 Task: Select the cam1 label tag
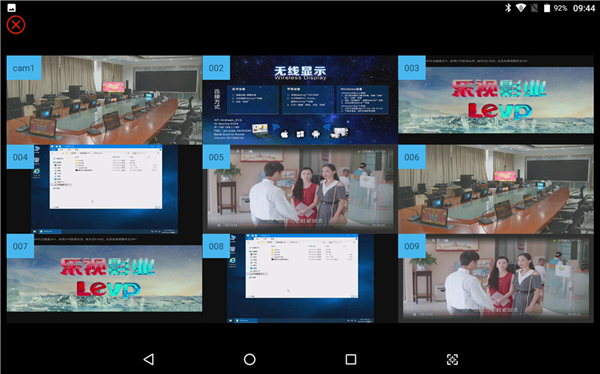click(x=24, y=68)
